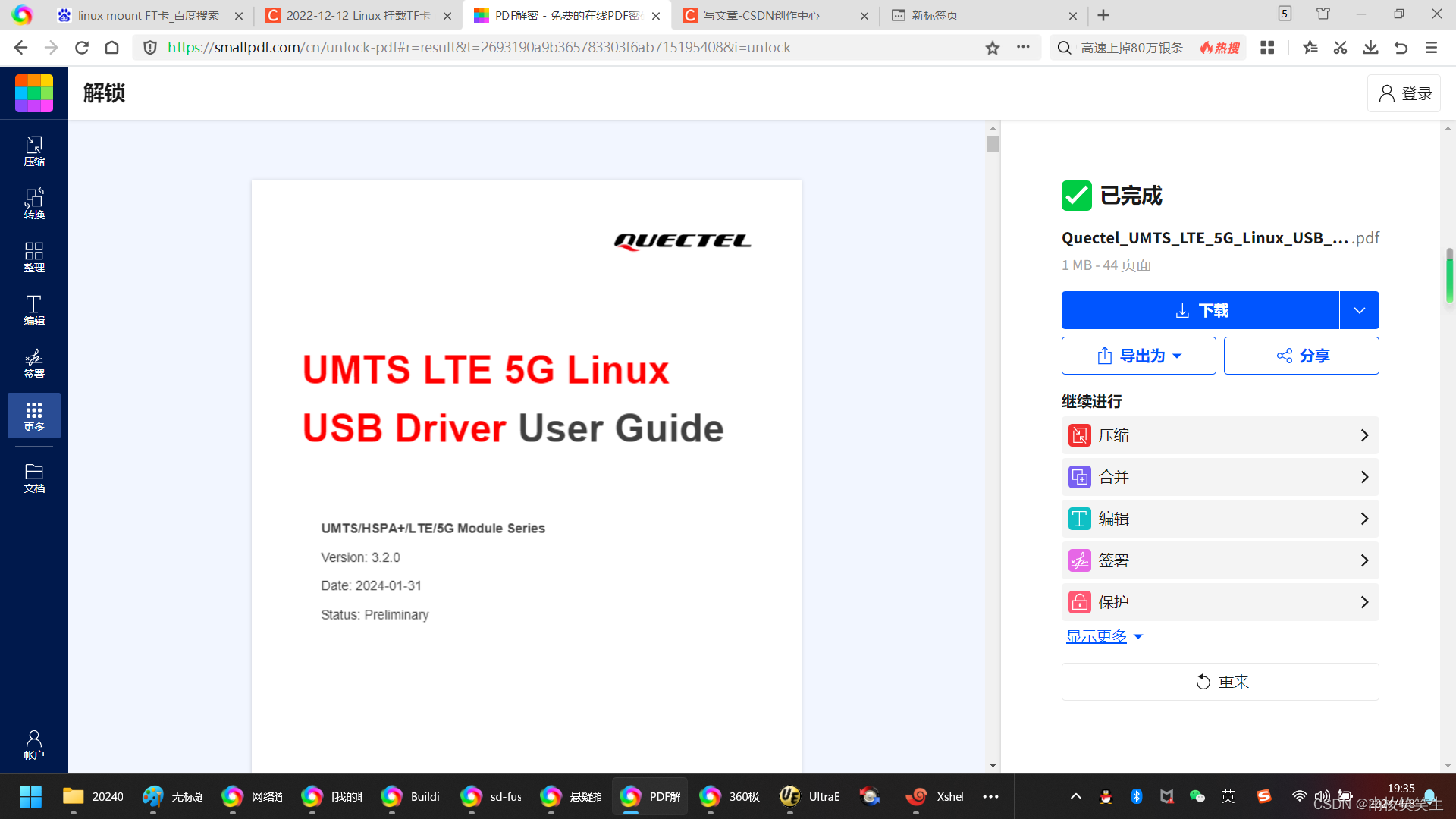
Task: Open the Documents folder in the sidebar
Action: (34, 478)
